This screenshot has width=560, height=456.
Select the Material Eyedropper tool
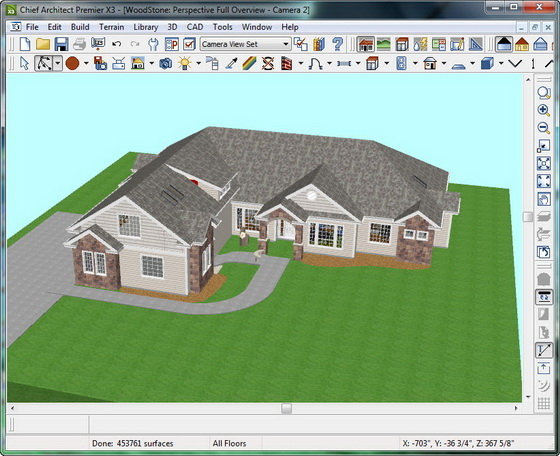(231, 64)
